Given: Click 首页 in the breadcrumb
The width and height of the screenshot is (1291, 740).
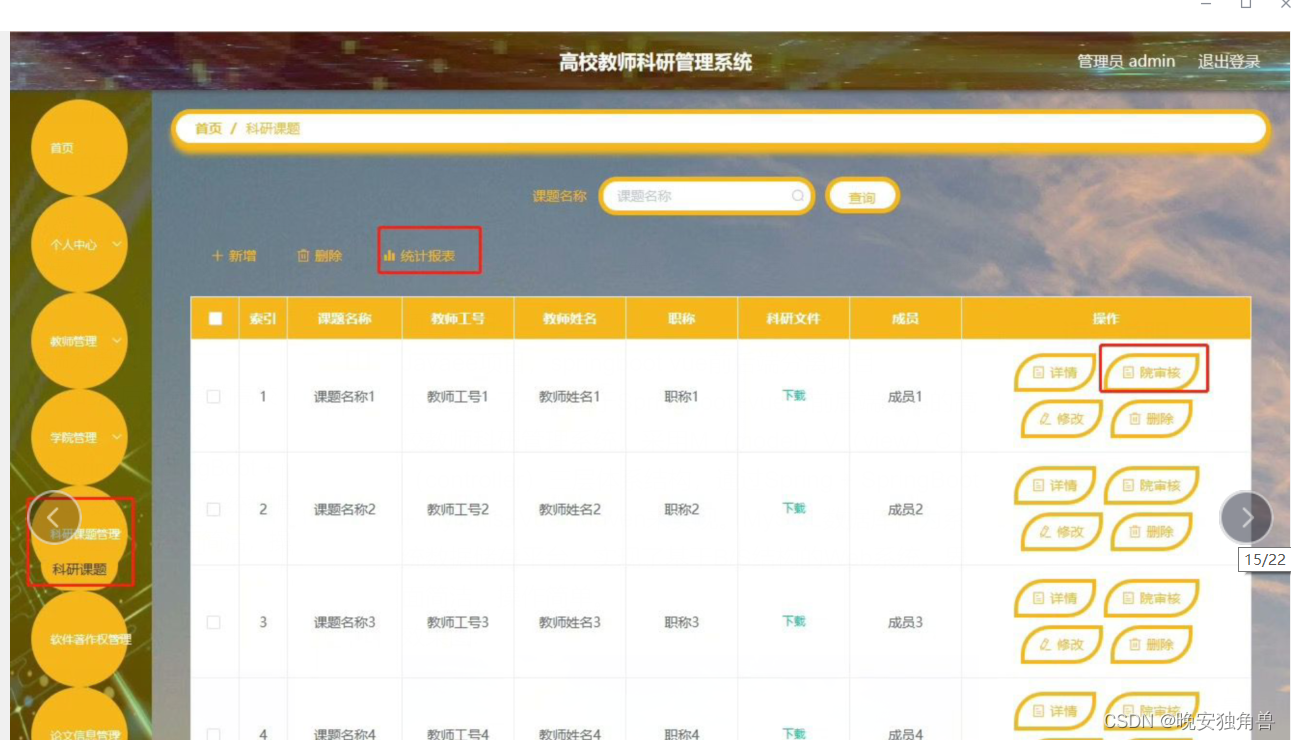Looking at the screenshot, I should [x=208, y=129].
